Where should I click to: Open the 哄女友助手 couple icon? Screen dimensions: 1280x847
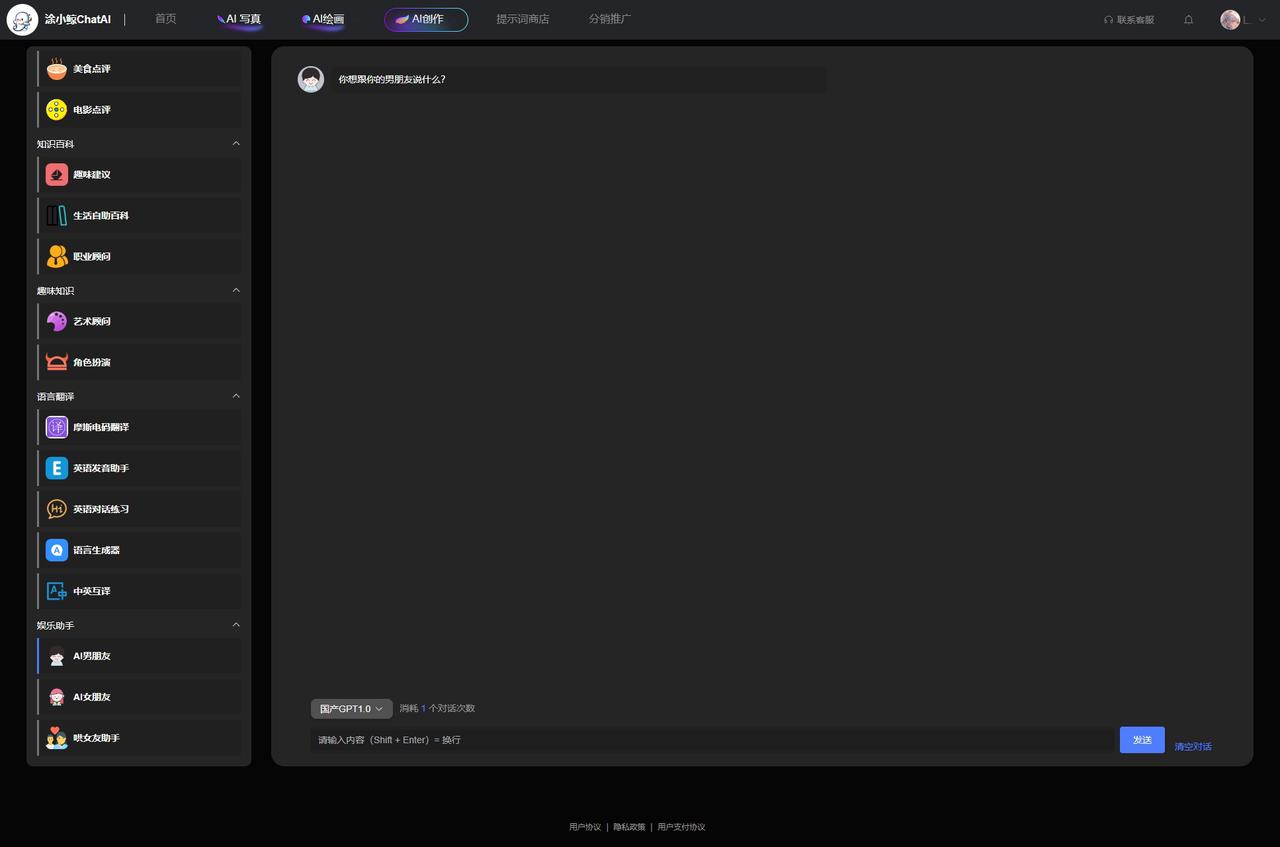pos(57,738)
